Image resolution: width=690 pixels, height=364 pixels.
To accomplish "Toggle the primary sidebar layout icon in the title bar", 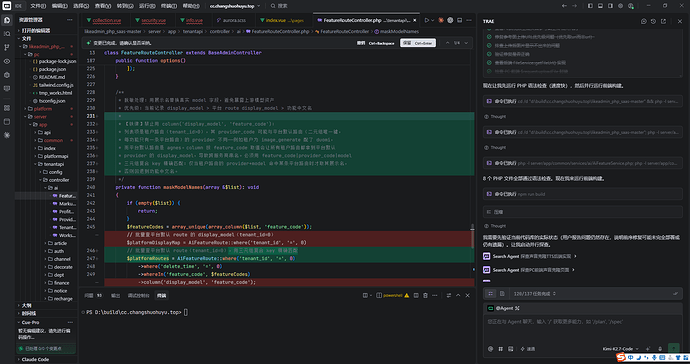I will click(590, 6).
